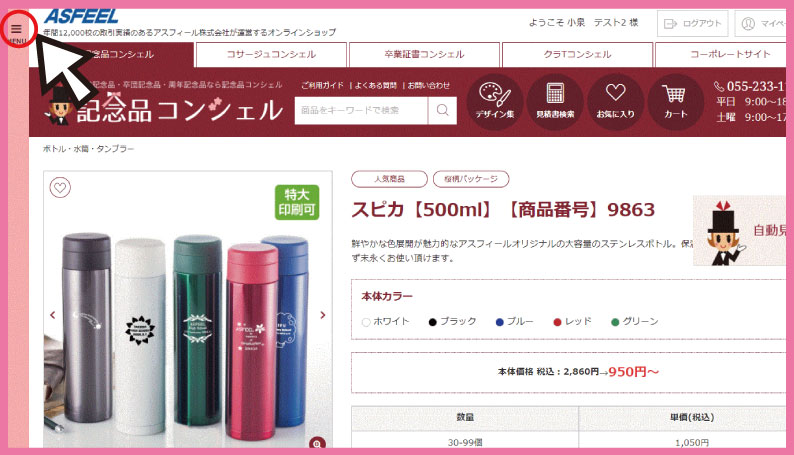Show next product image arrow
Viewport: 794px width, 455px height.
323,315
